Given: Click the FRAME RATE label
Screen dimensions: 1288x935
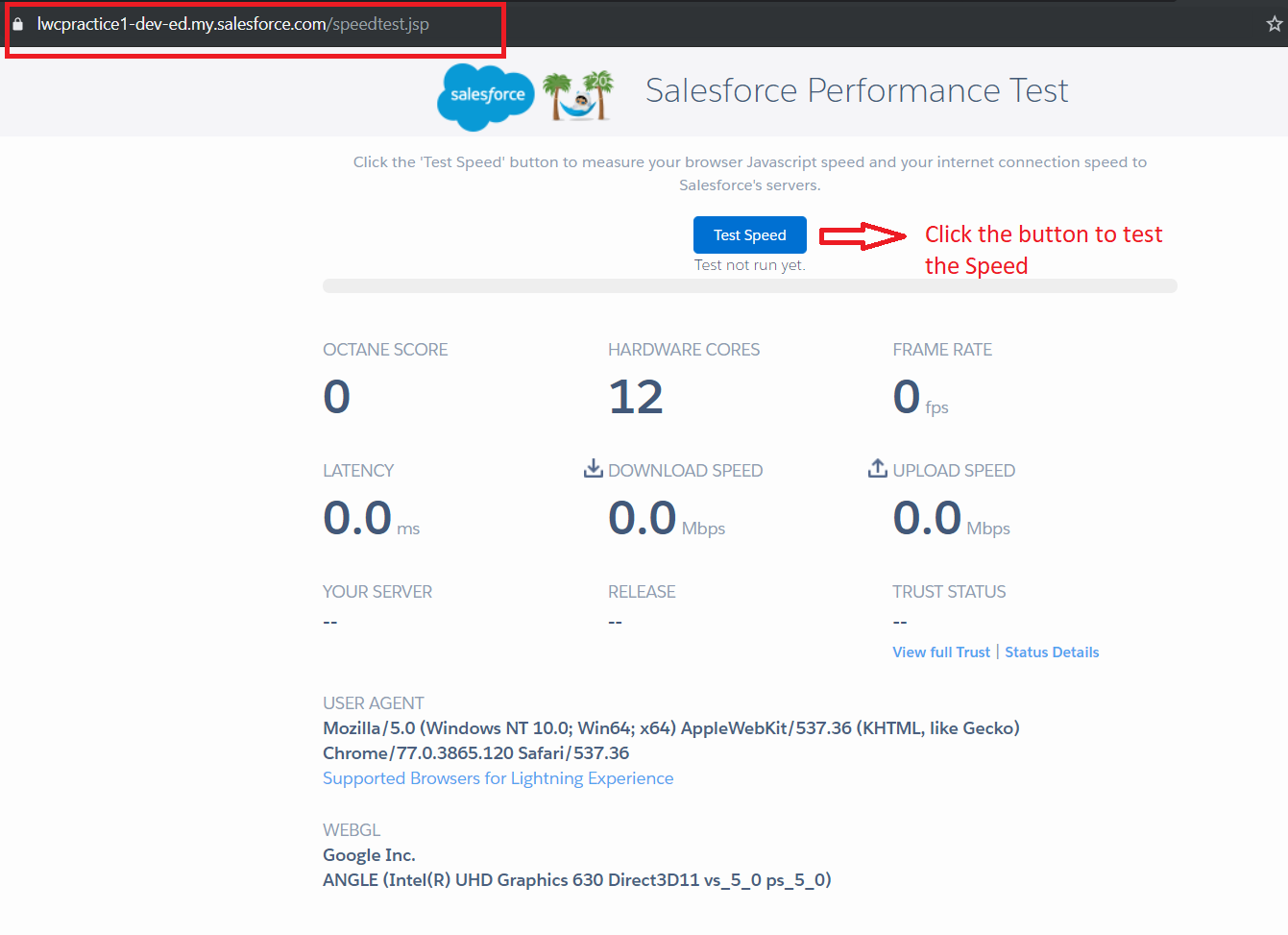Looking at the screenshot, I should point(942,350).
